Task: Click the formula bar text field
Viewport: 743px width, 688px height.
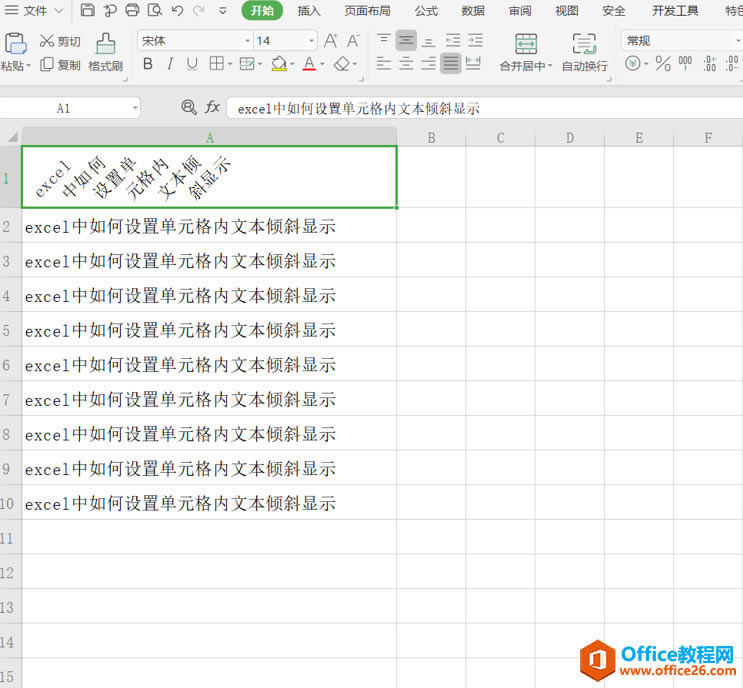Action: pos(485,108)
